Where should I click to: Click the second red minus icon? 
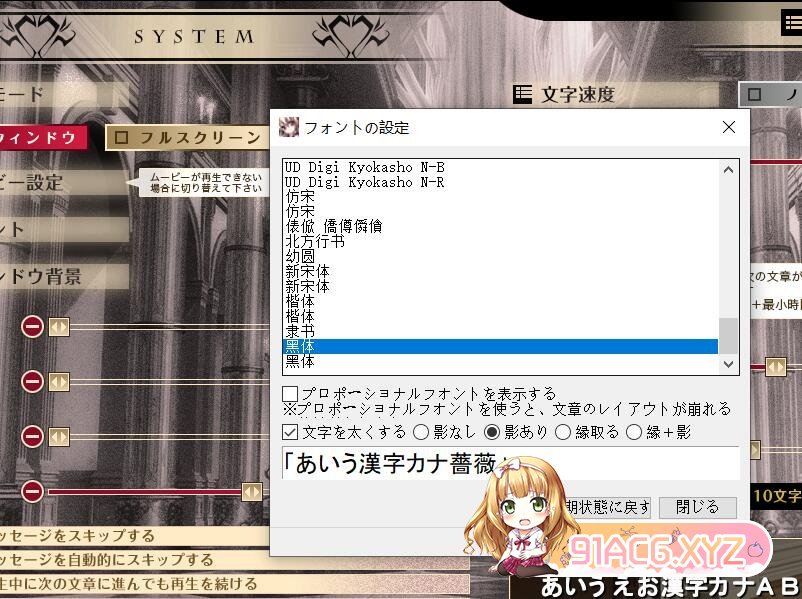[32, 381]
